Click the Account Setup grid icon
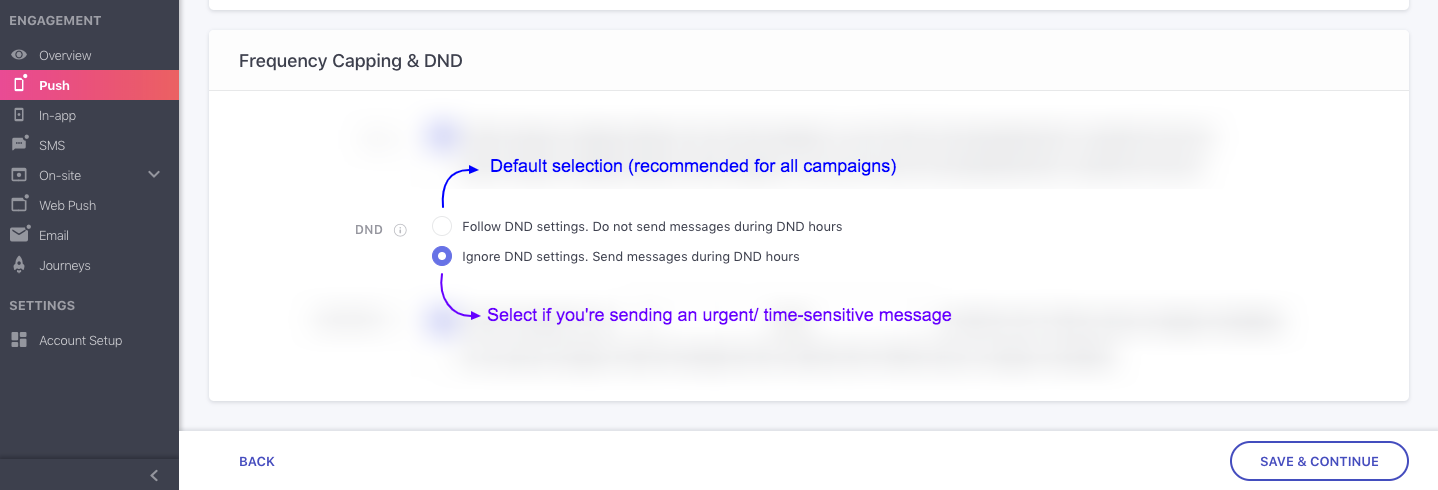The image size is (1438, 490). 19,340
